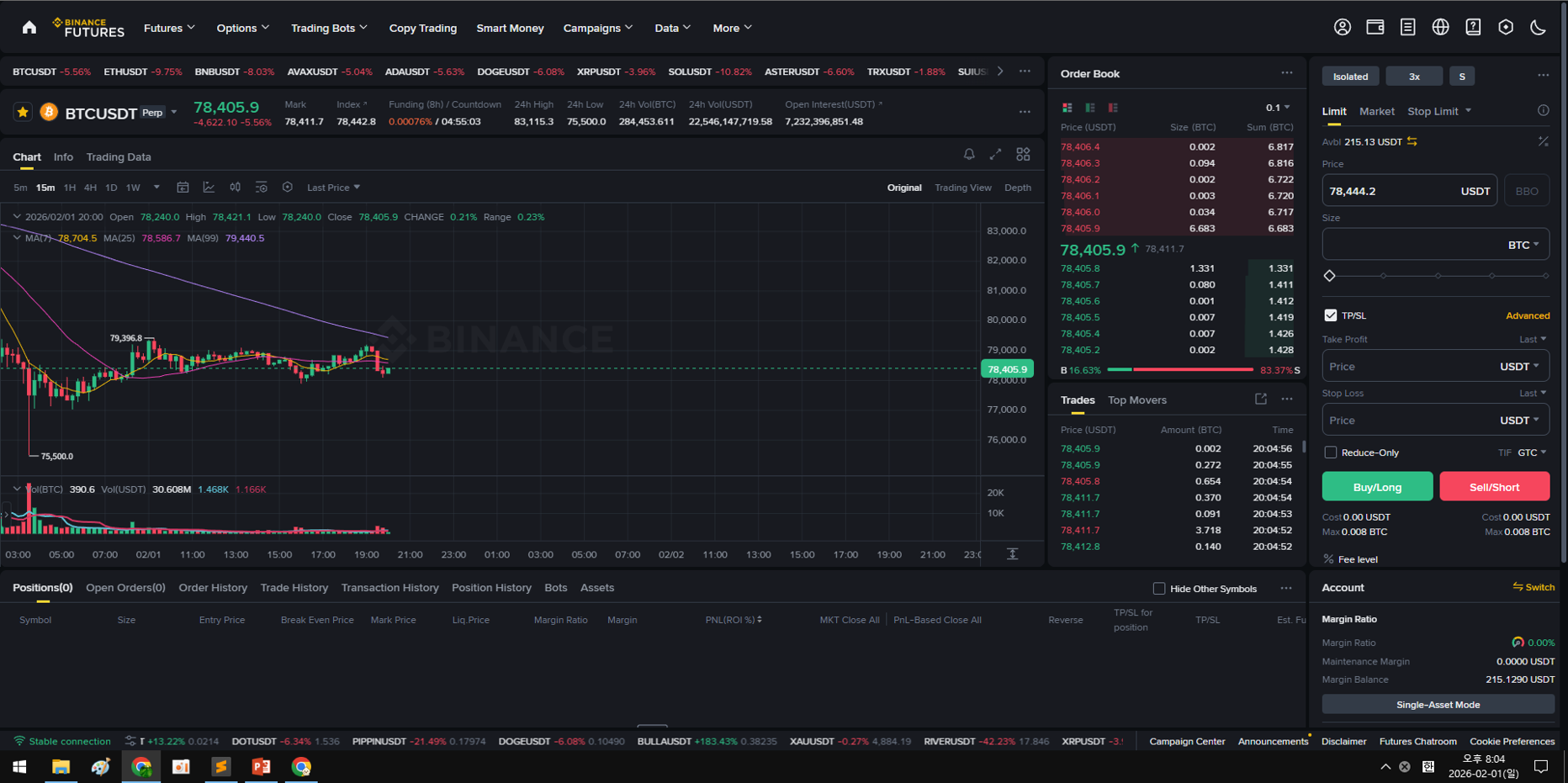Open the price alert bell icon
The height and width of the screenshot is (783, 1568).
coord(969,154)
